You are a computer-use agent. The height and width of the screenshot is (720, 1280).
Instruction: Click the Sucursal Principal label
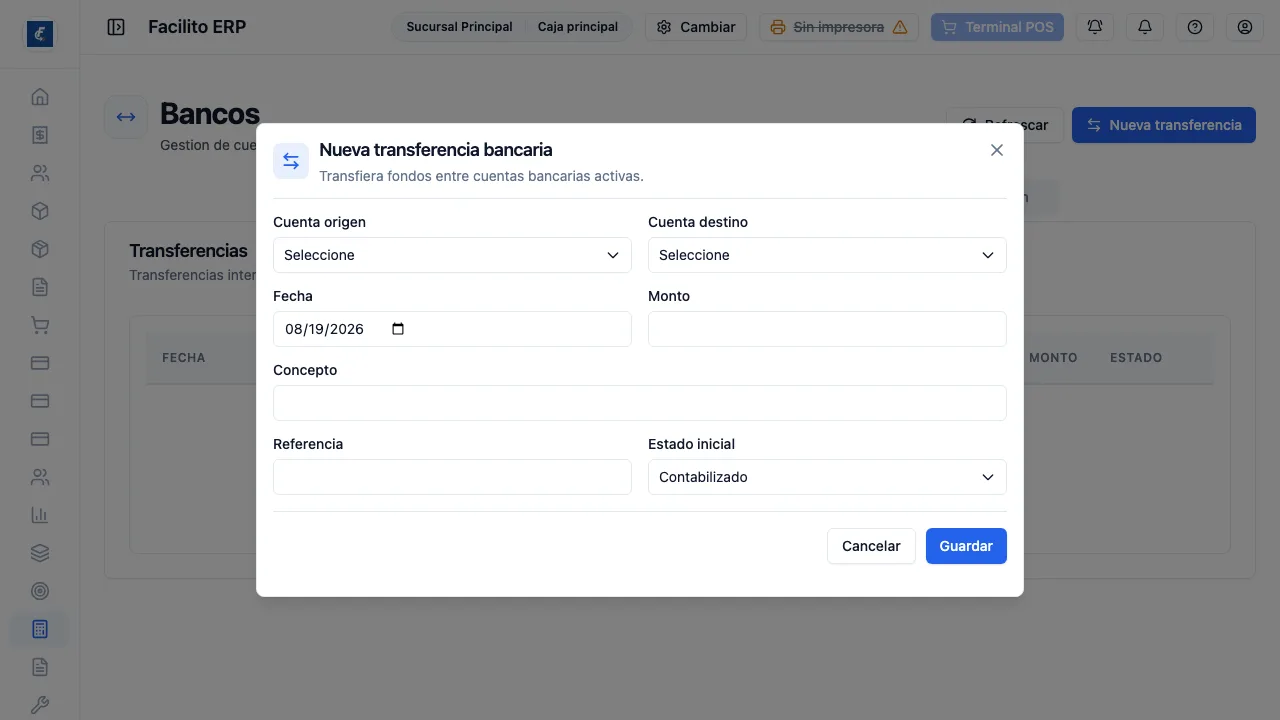(x=459, y=27)
